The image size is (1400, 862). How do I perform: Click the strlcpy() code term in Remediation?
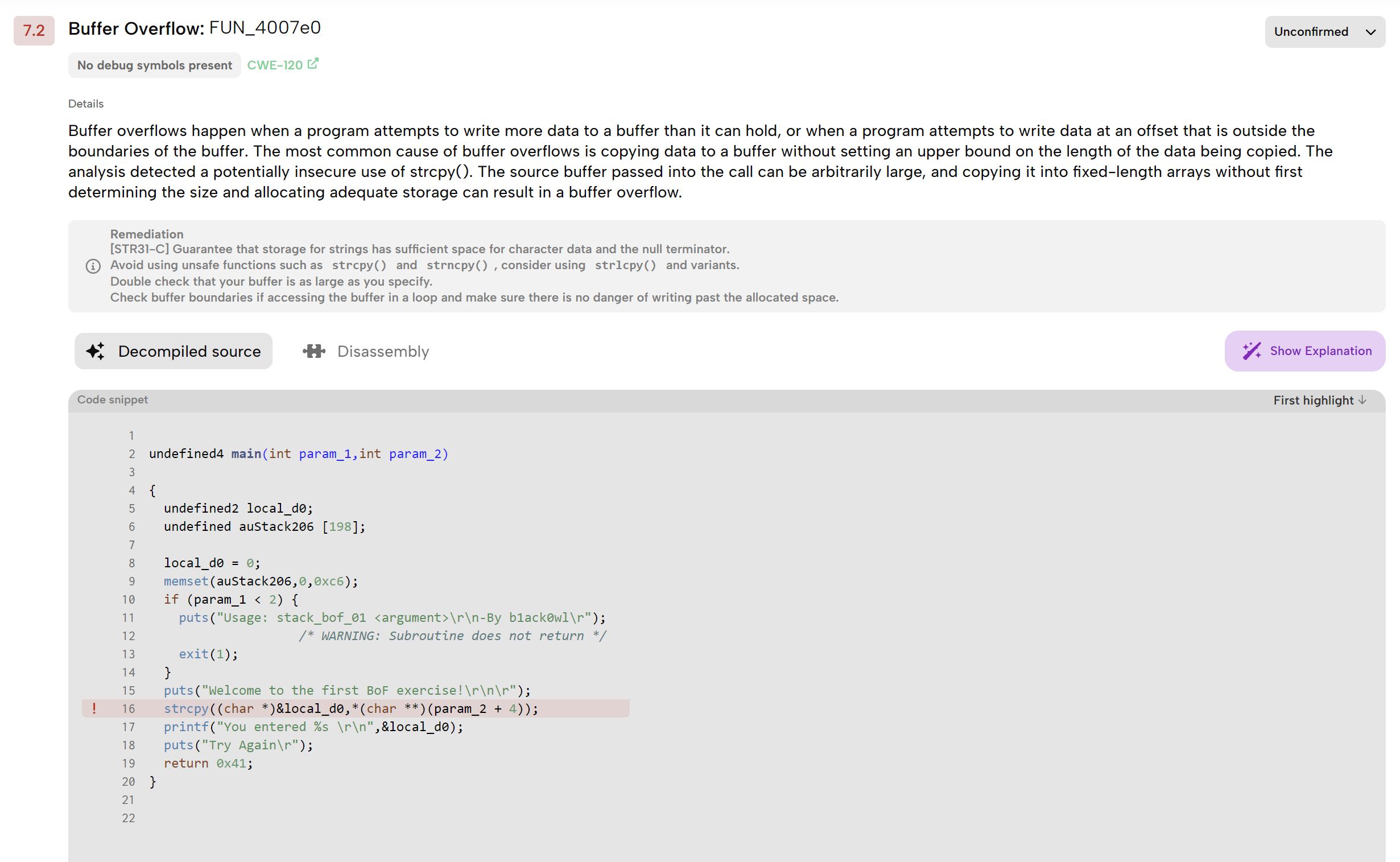(625, 266)
